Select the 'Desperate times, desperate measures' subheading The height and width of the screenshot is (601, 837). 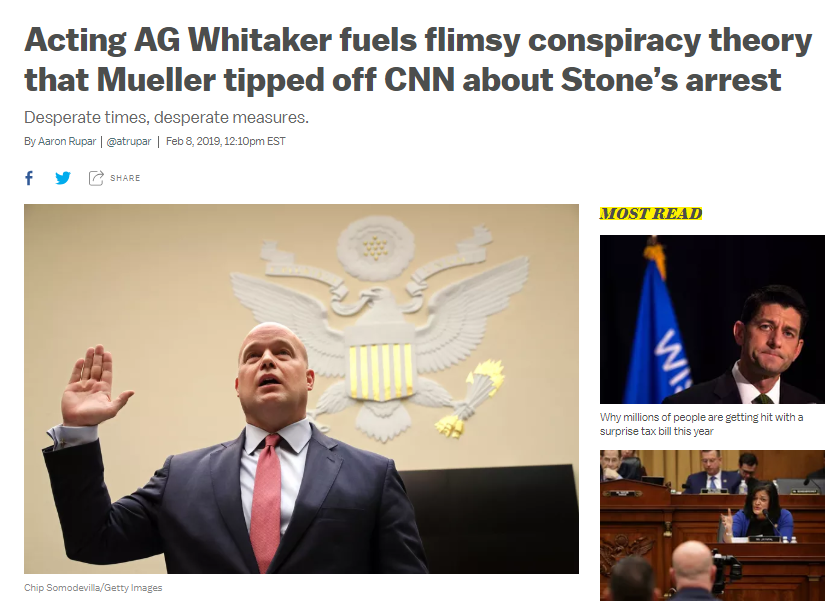tap(166, 117)
